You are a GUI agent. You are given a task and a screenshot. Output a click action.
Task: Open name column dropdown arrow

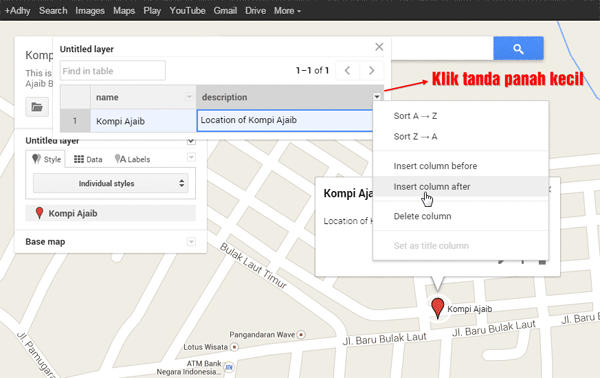(189, 97)
